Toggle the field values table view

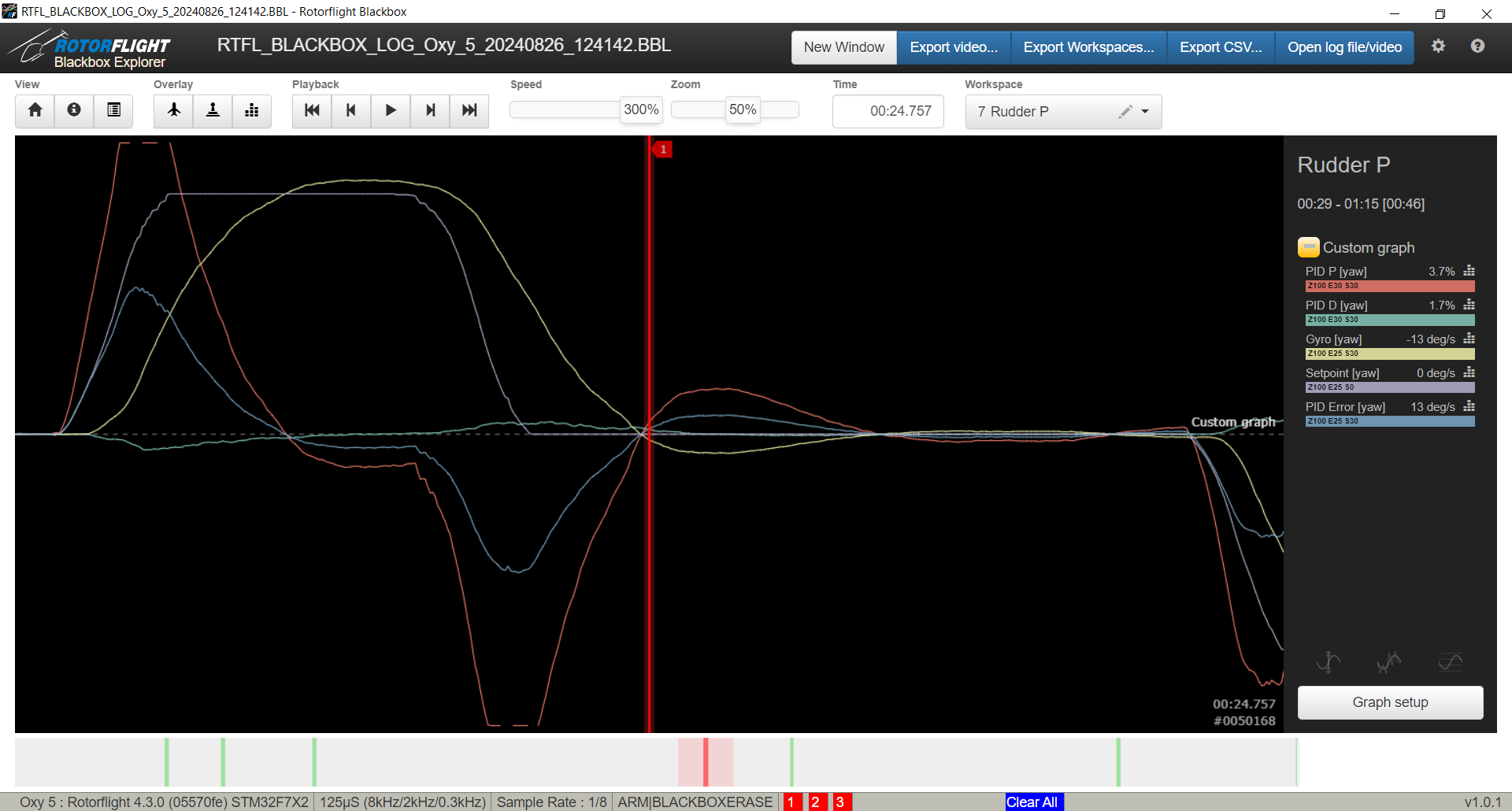[x=113, y=110]
